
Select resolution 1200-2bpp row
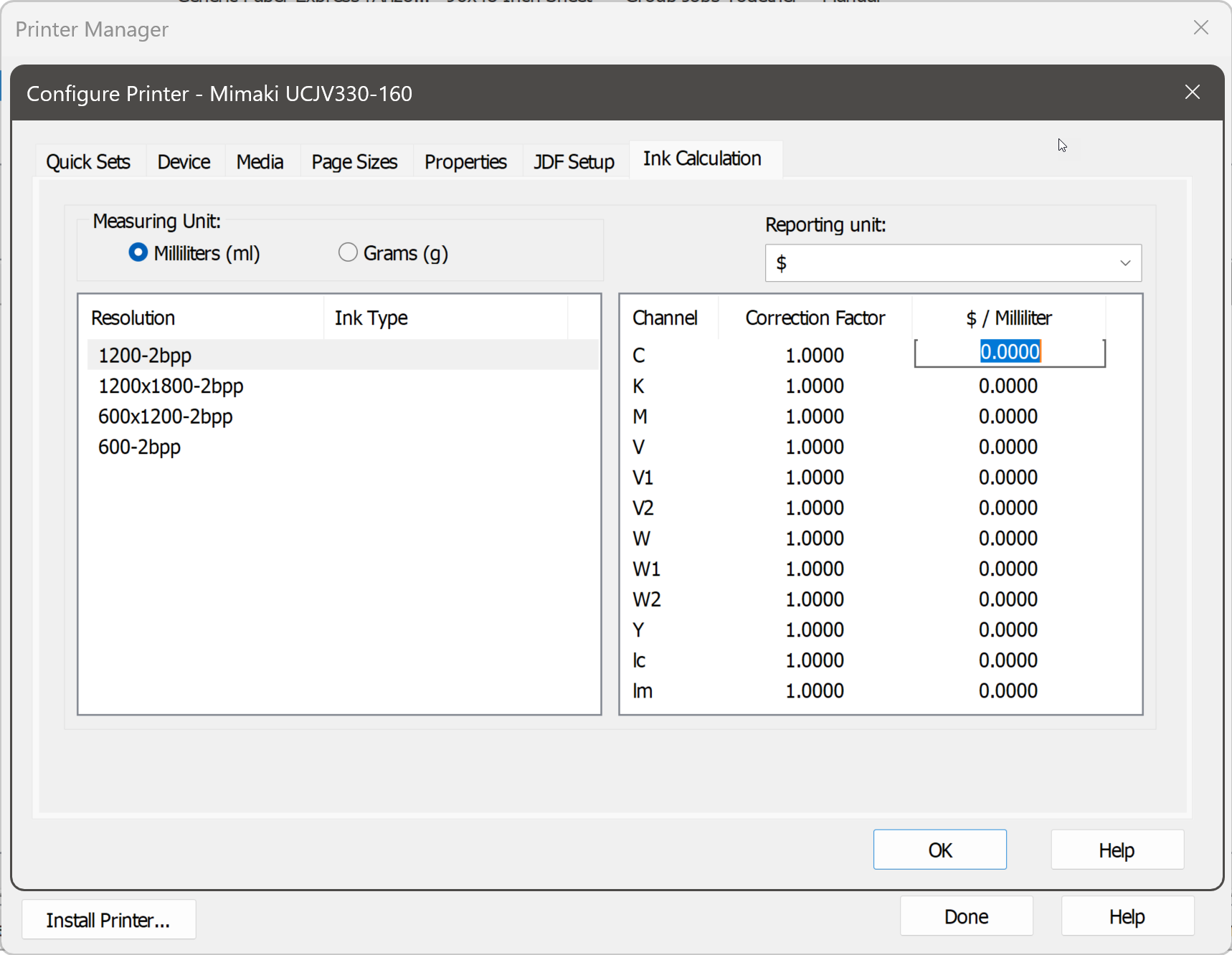coord(343,355)
